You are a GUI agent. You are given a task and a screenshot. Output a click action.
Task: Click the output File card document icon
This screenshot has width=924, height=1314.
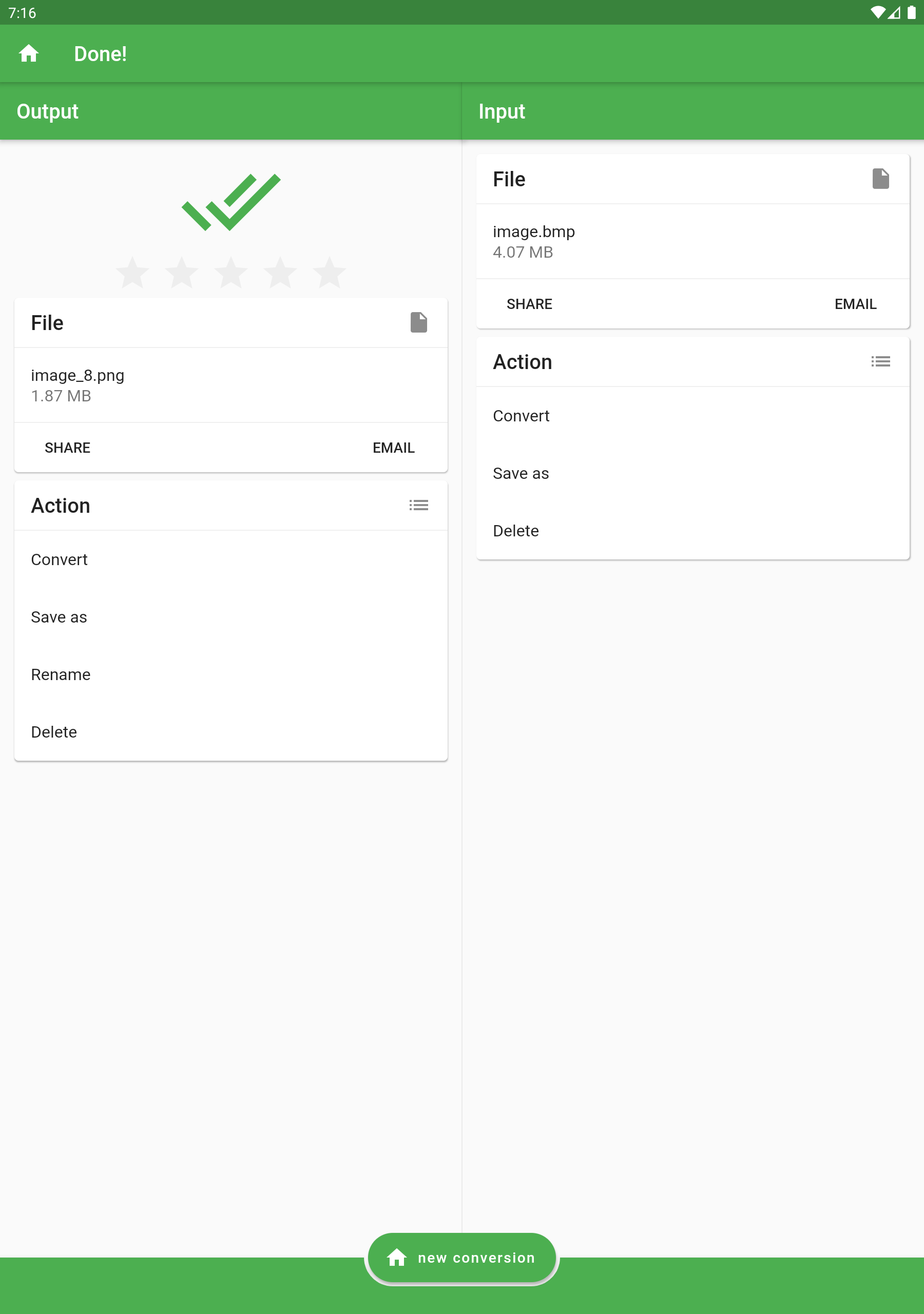[x=418, y=323]
